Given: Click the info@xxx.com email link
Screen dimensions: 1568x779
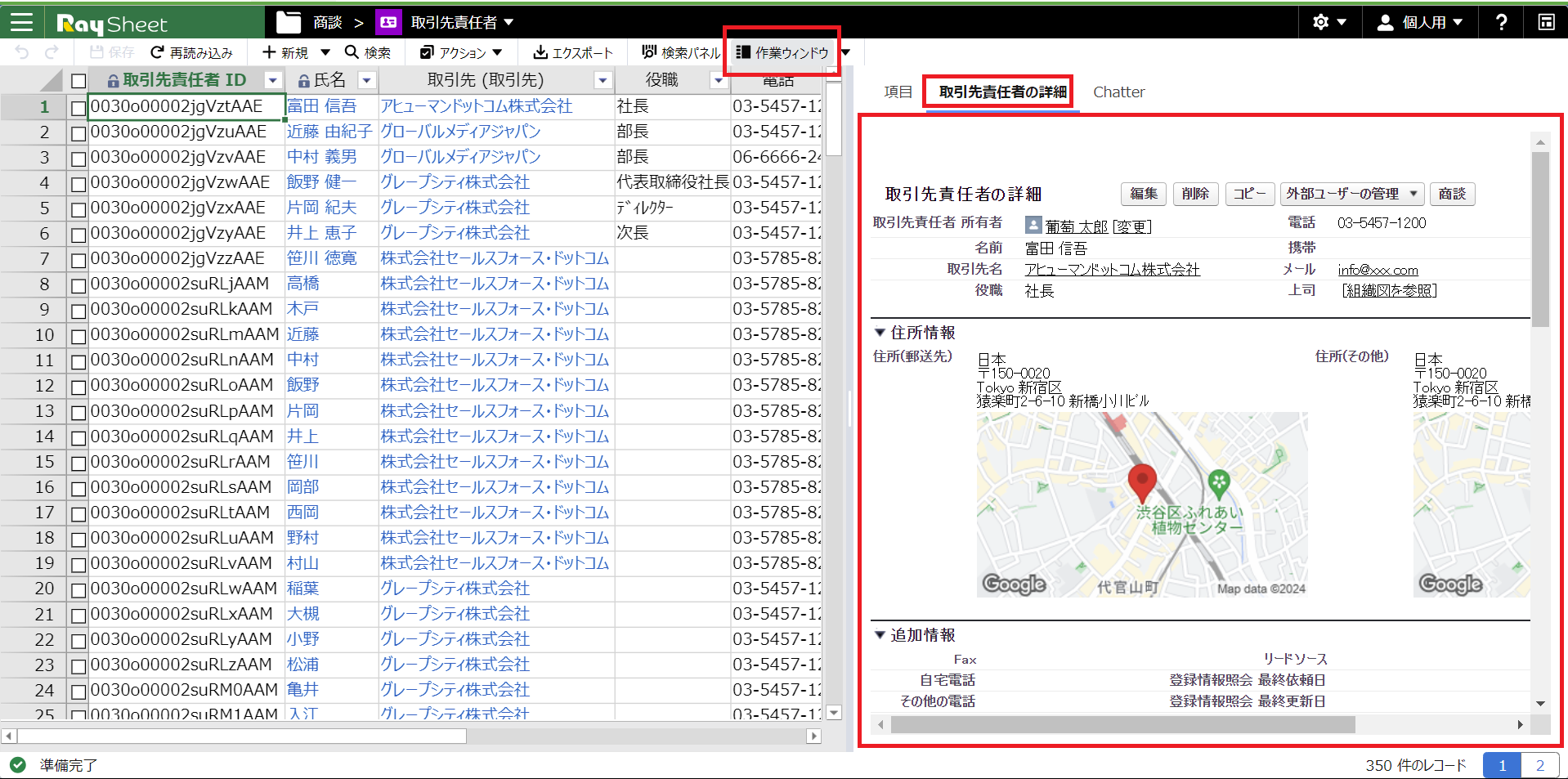Looking at the screenshot, I should point(1378,270).
